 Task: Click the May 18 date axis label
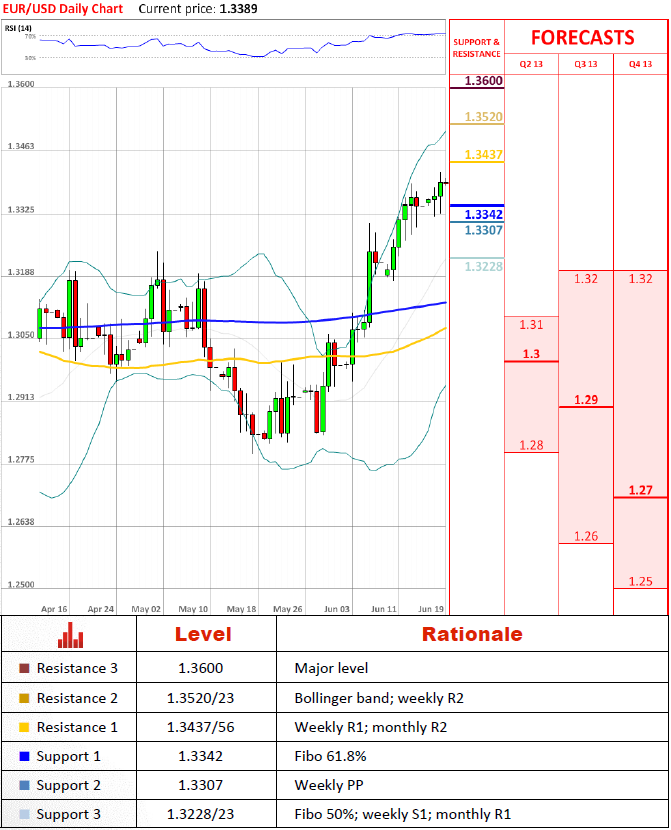pos(241,609)
